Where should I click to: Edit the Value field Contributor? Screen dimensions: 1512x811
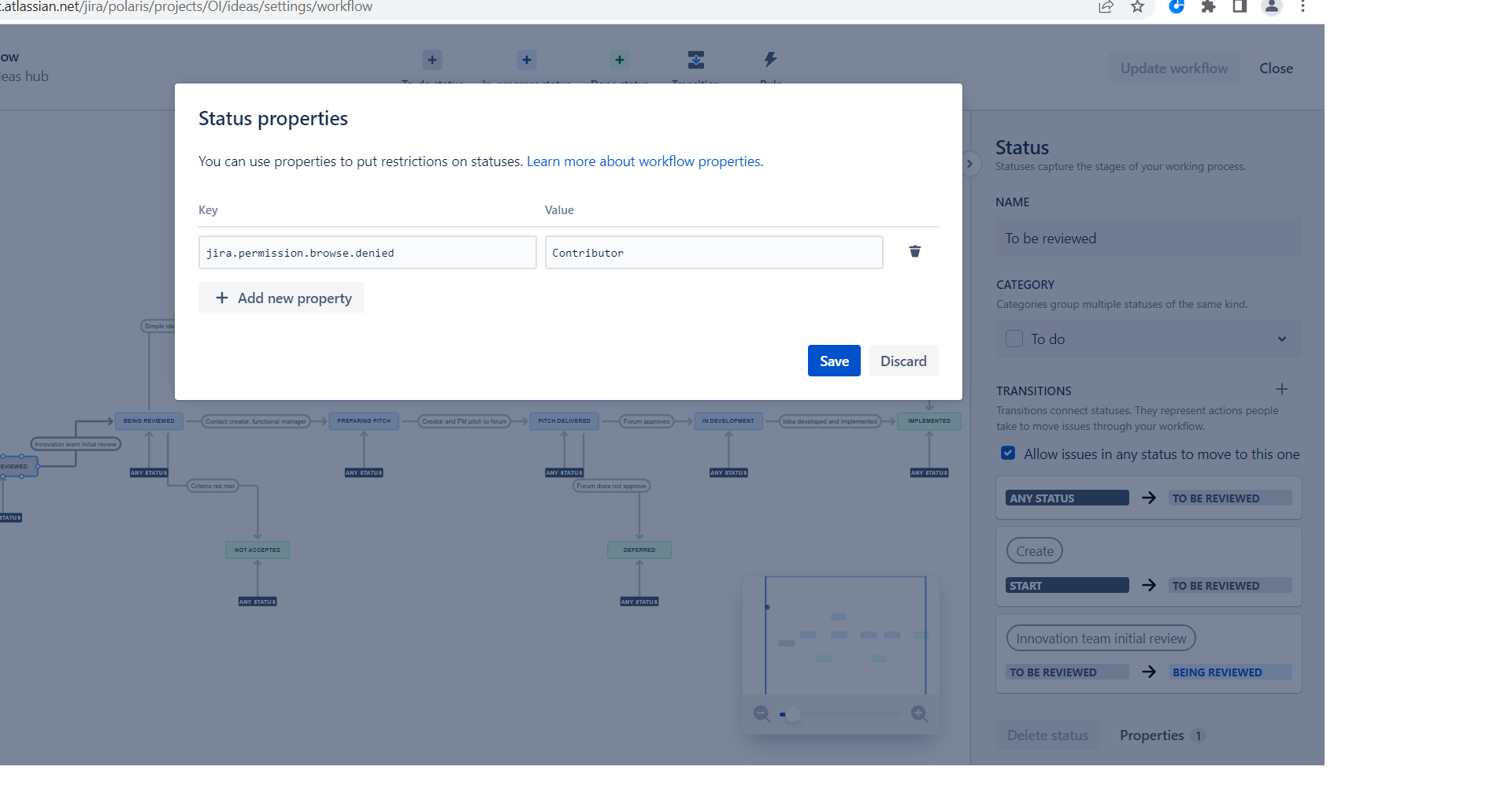point(713,253)
